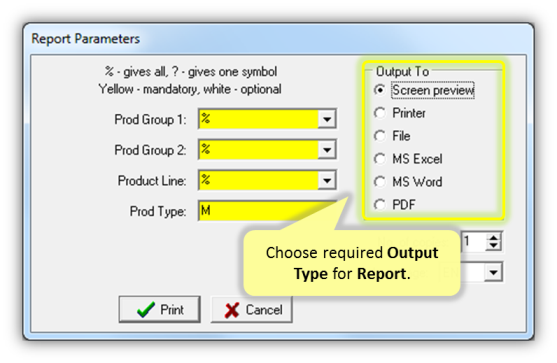This screenshot has height=363, width=557.
Task: Click inside the Prod Type field
Action: [267, 211]
